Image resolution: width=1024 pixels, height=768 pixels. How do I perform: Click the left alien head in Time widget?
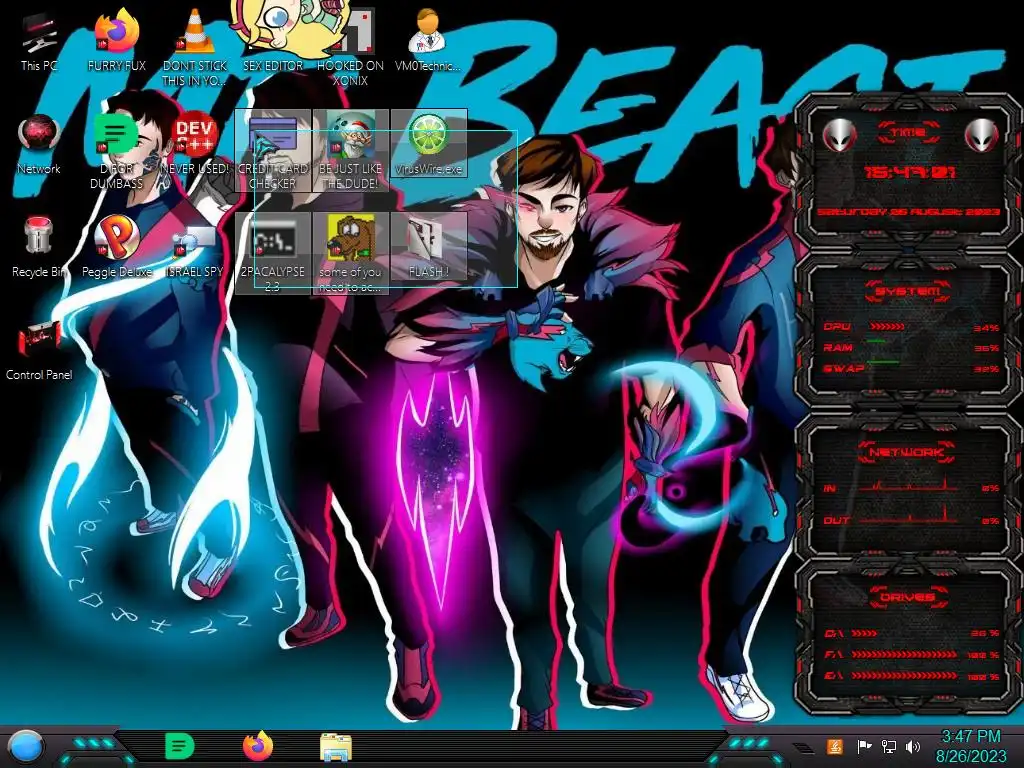pyautogui.click(x=839, y=135)
